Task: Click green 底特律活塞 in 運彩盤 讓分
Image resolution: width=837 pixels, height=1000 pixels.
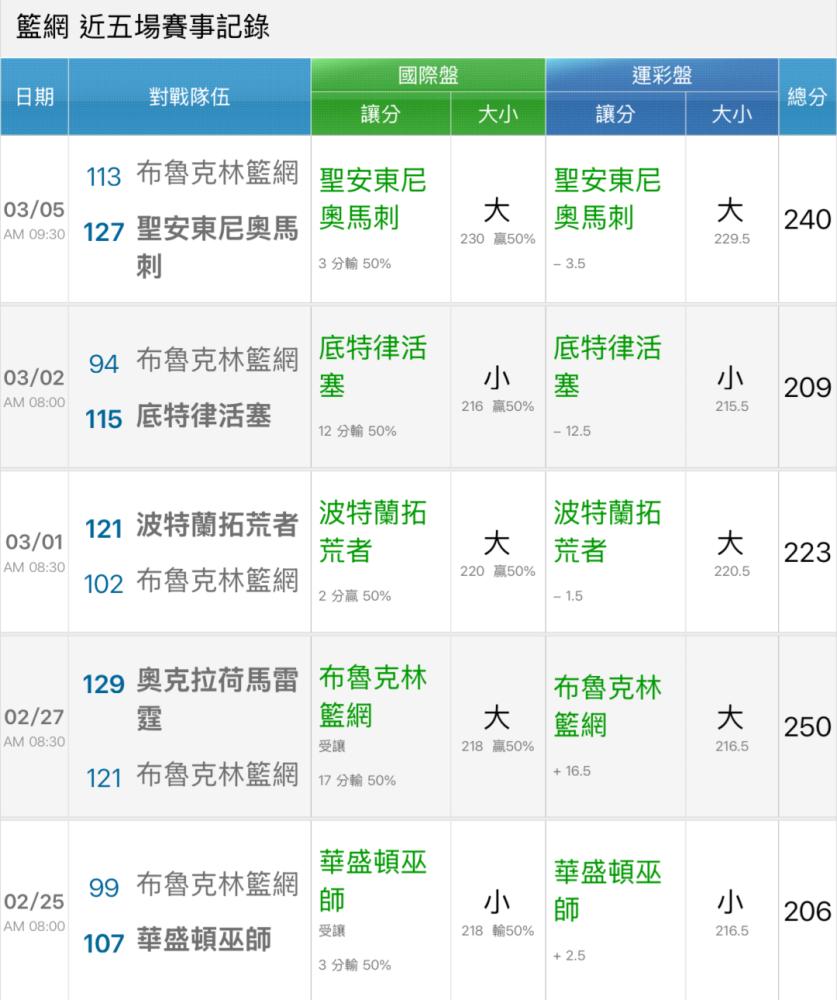Action: pos(607,367)
